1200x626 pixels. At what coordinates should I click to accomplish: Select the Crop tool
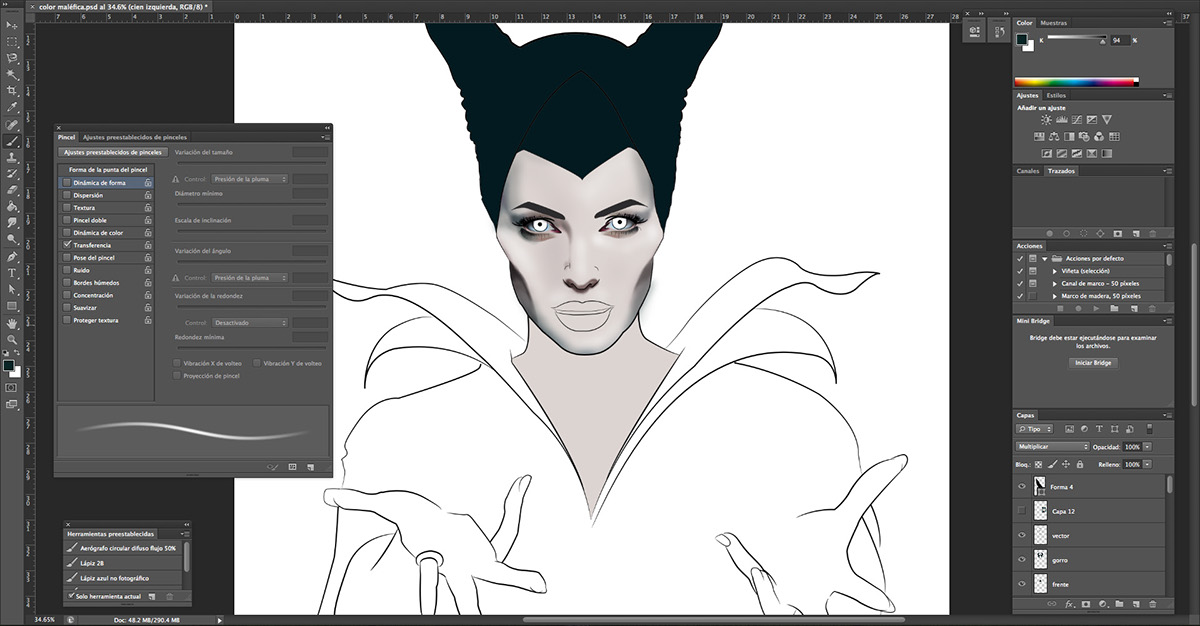(12, 91)
